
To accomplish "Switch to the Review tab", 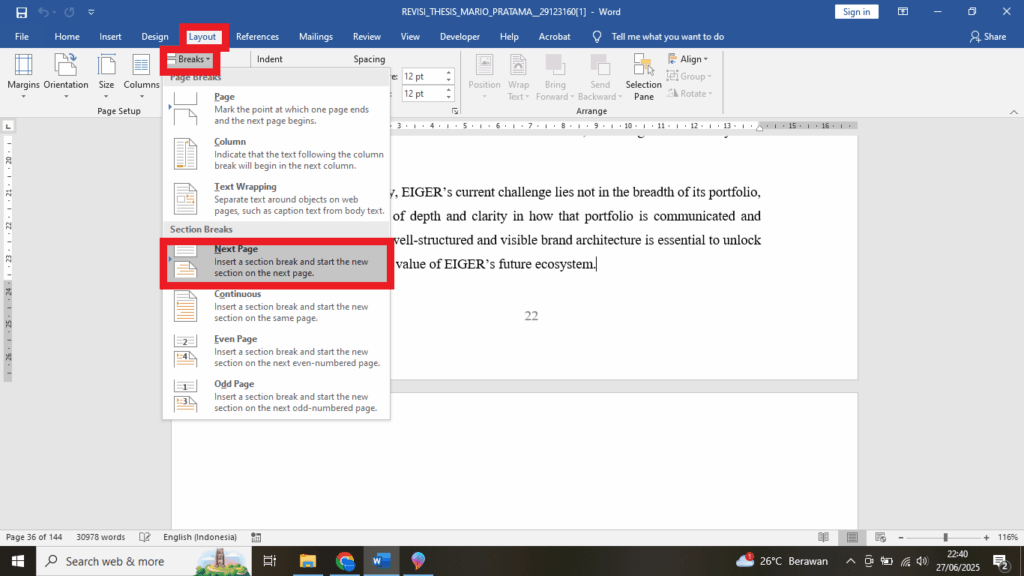I will pyautogui.click(x=366, y=37).
